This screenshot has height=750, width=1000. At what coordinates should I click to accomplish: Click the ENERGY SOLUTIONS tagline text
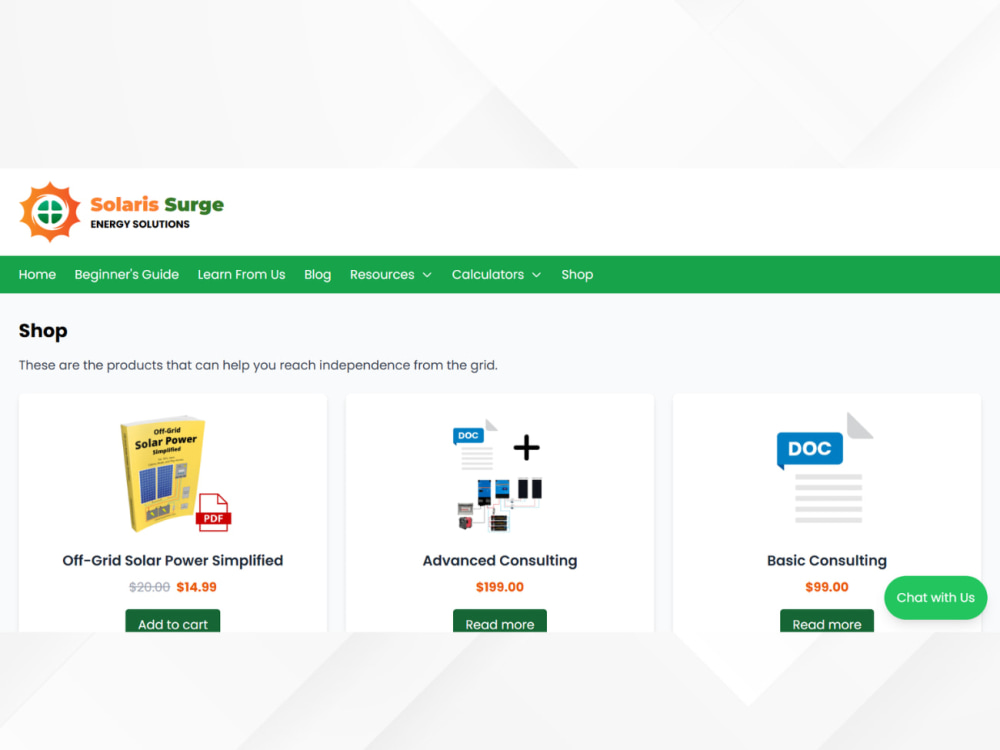[x=140, y=224]
